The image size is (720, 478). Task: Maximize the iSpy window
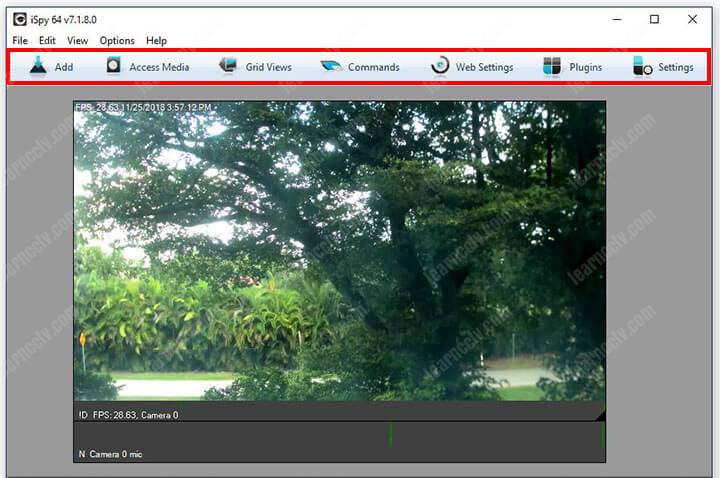pos(654,19)
